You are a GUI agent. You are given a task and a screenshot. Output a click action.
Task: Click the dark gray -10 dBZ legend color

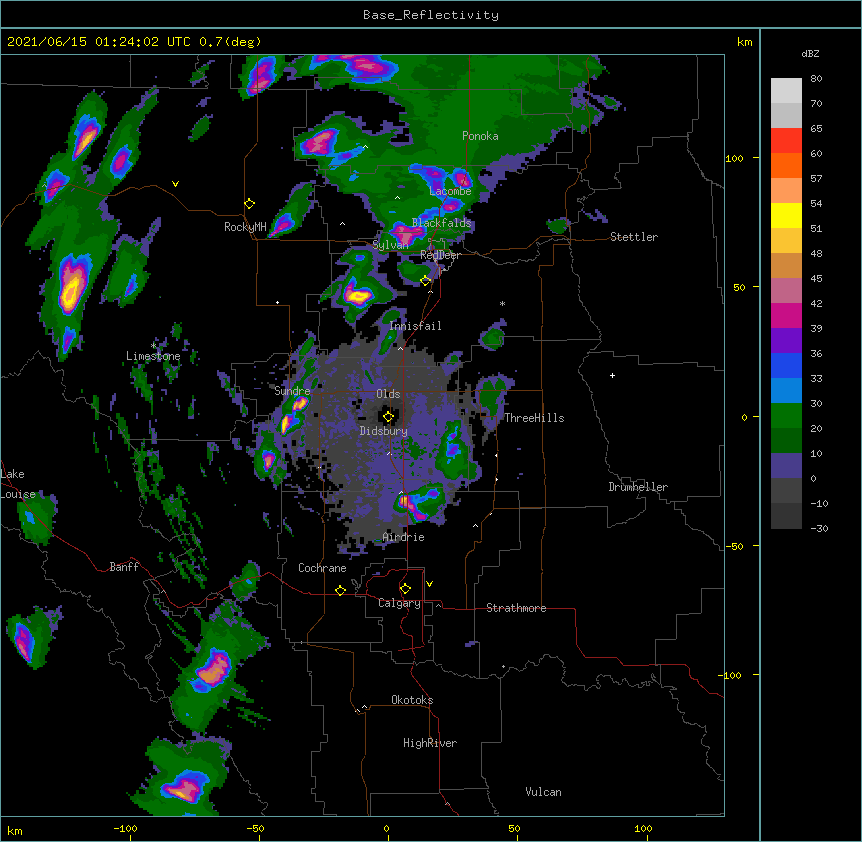point(786,516)
